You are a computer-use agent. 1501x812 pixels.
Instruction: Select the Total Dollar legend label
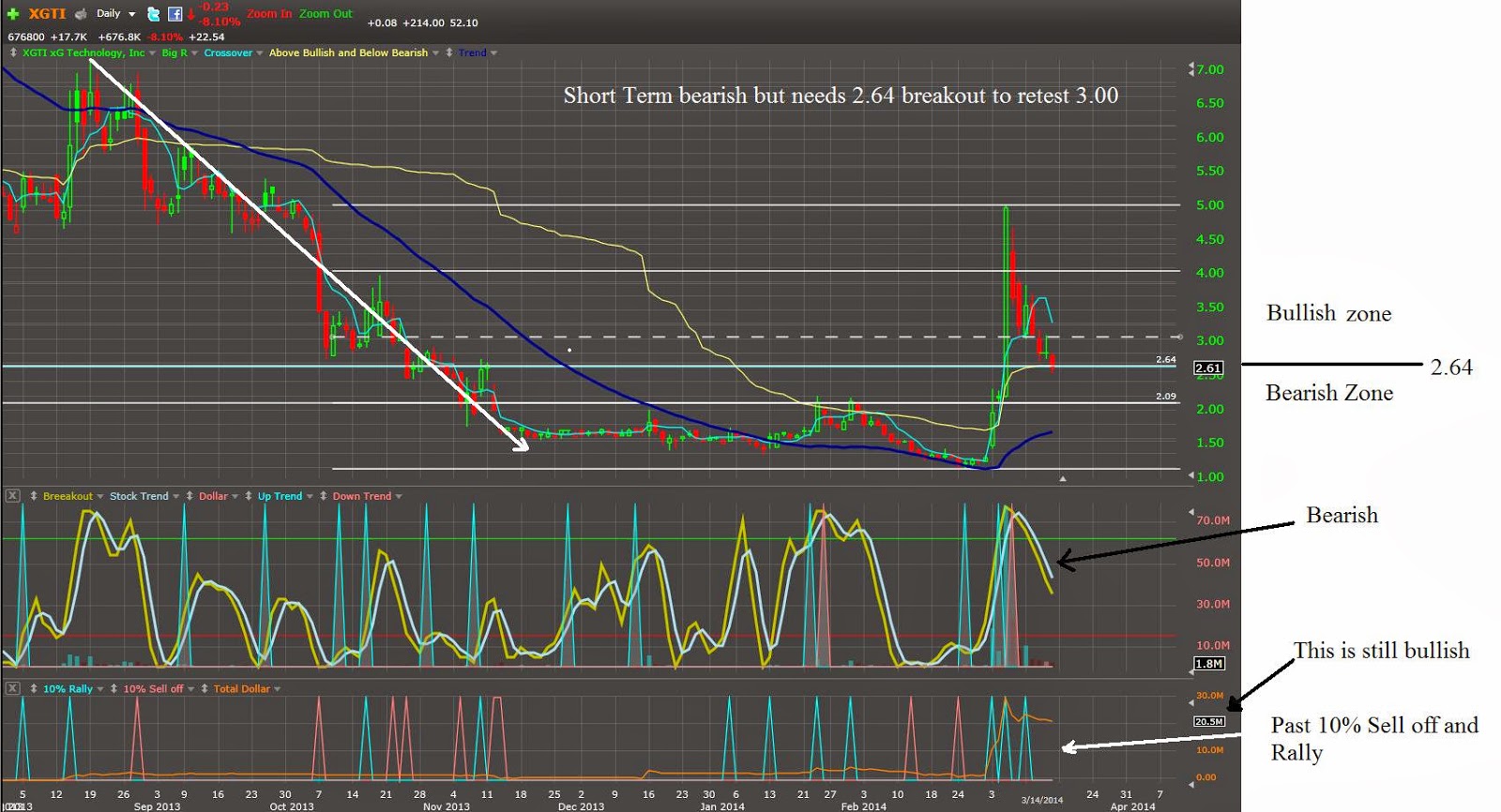coord(241,688)
